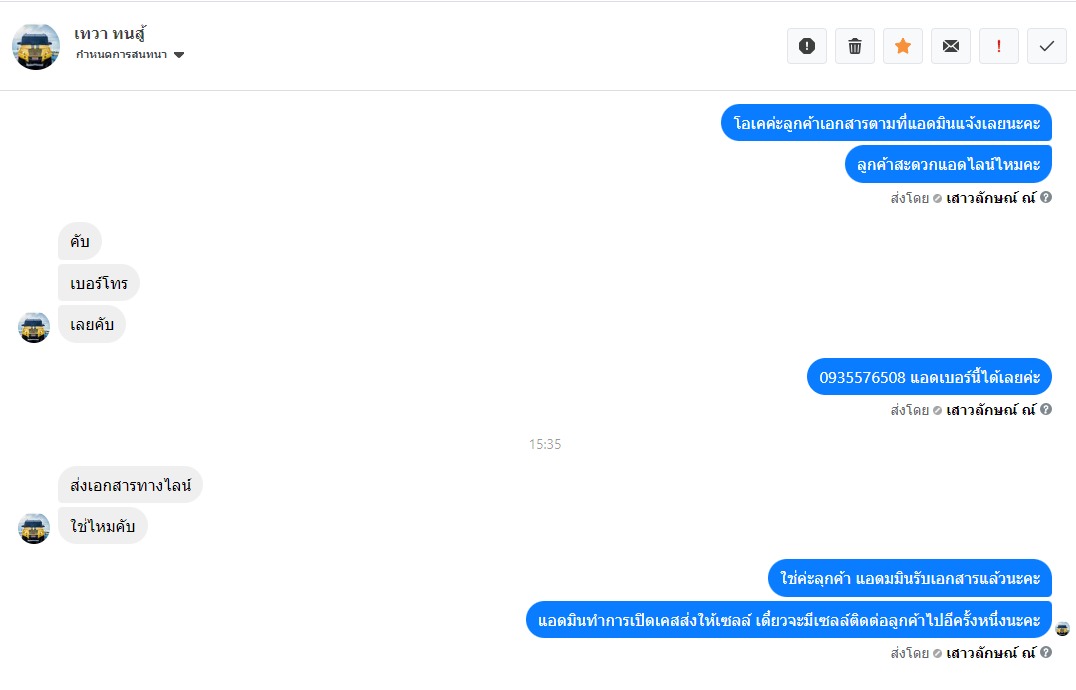1076x690 pixels.
Task: Click the ลูกค้าสะดวกแอดไลน์ไหมคะ message bubble
Action: 948,164
